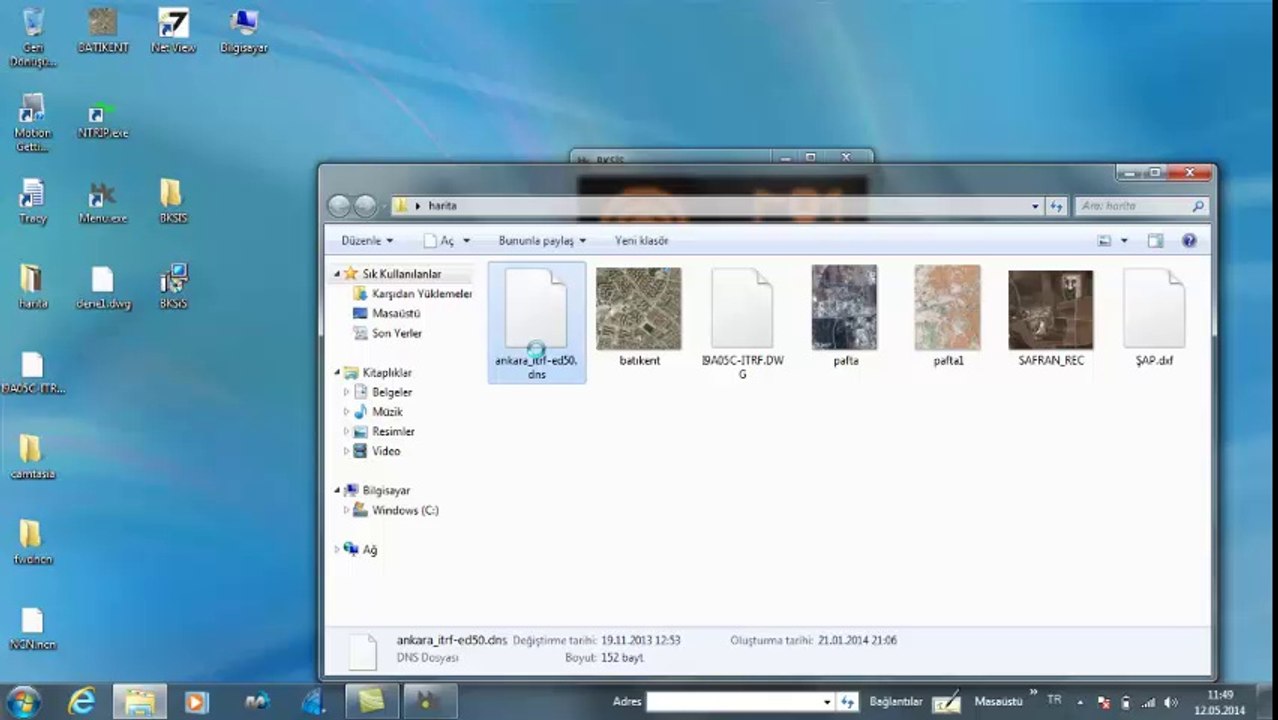Open the Düzenle dropdown menu
Screen dimensions: 1278x720
point(366,241)
